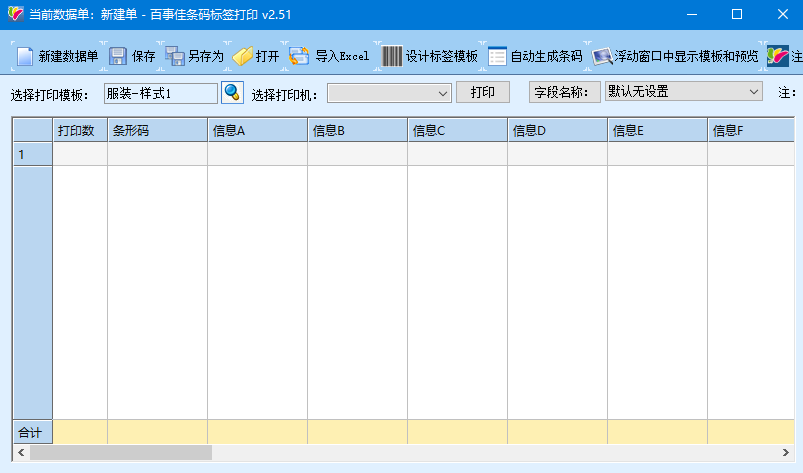Image resolution: width=803 pixels, height=473 pixels.
Task: Click the application logo in title bar
Action: pyautogui.click(x=15, y=14)
